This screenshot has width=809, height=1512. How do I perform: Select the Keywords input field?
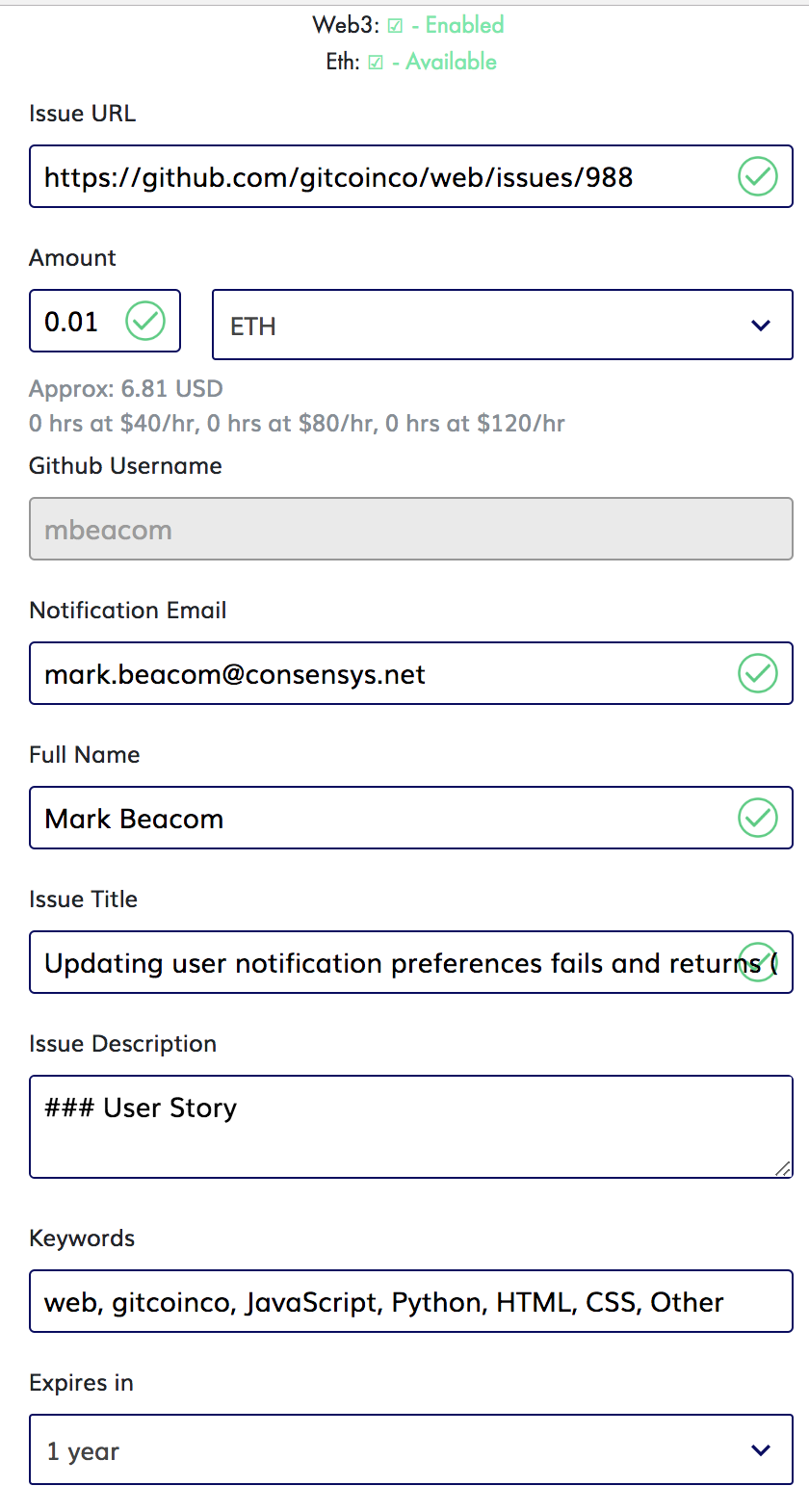[x=411, y=1301]
